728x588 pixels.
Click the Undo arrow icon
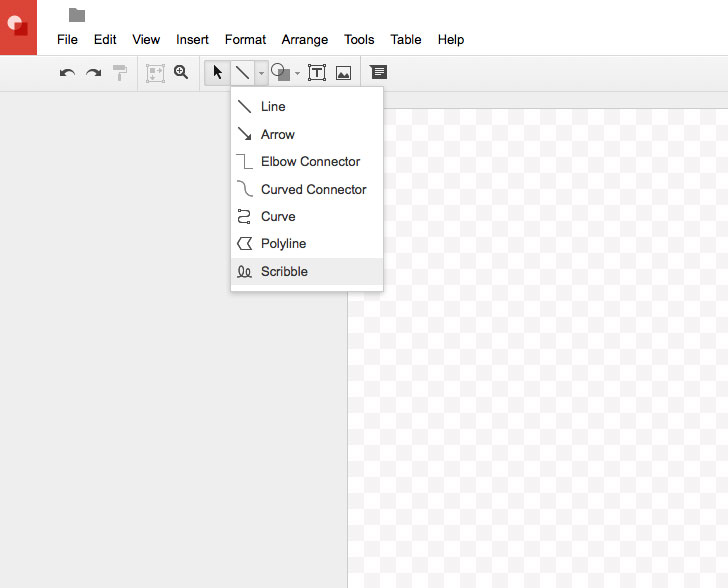coord(67,73)
